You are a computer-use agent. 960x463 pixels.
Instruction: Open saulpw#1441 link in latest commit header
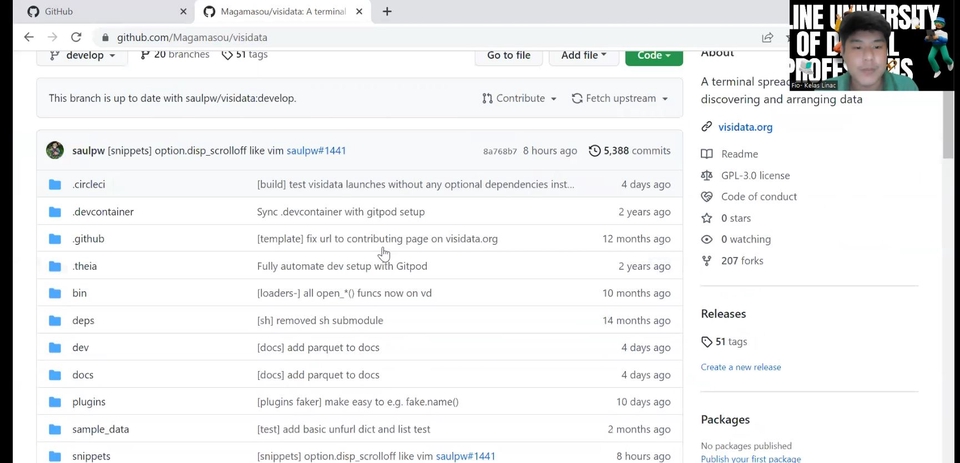point(316,151)
